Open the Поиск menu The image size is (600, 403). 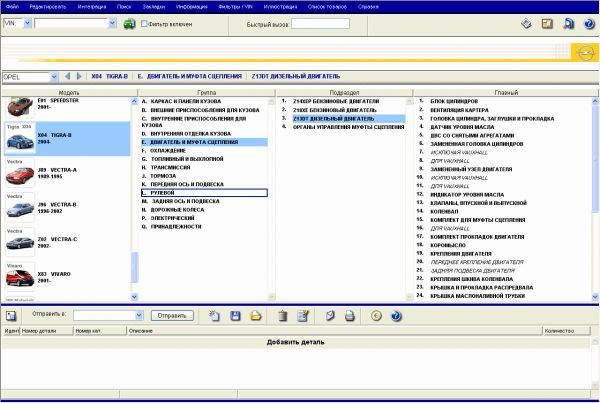pos(124,7)
